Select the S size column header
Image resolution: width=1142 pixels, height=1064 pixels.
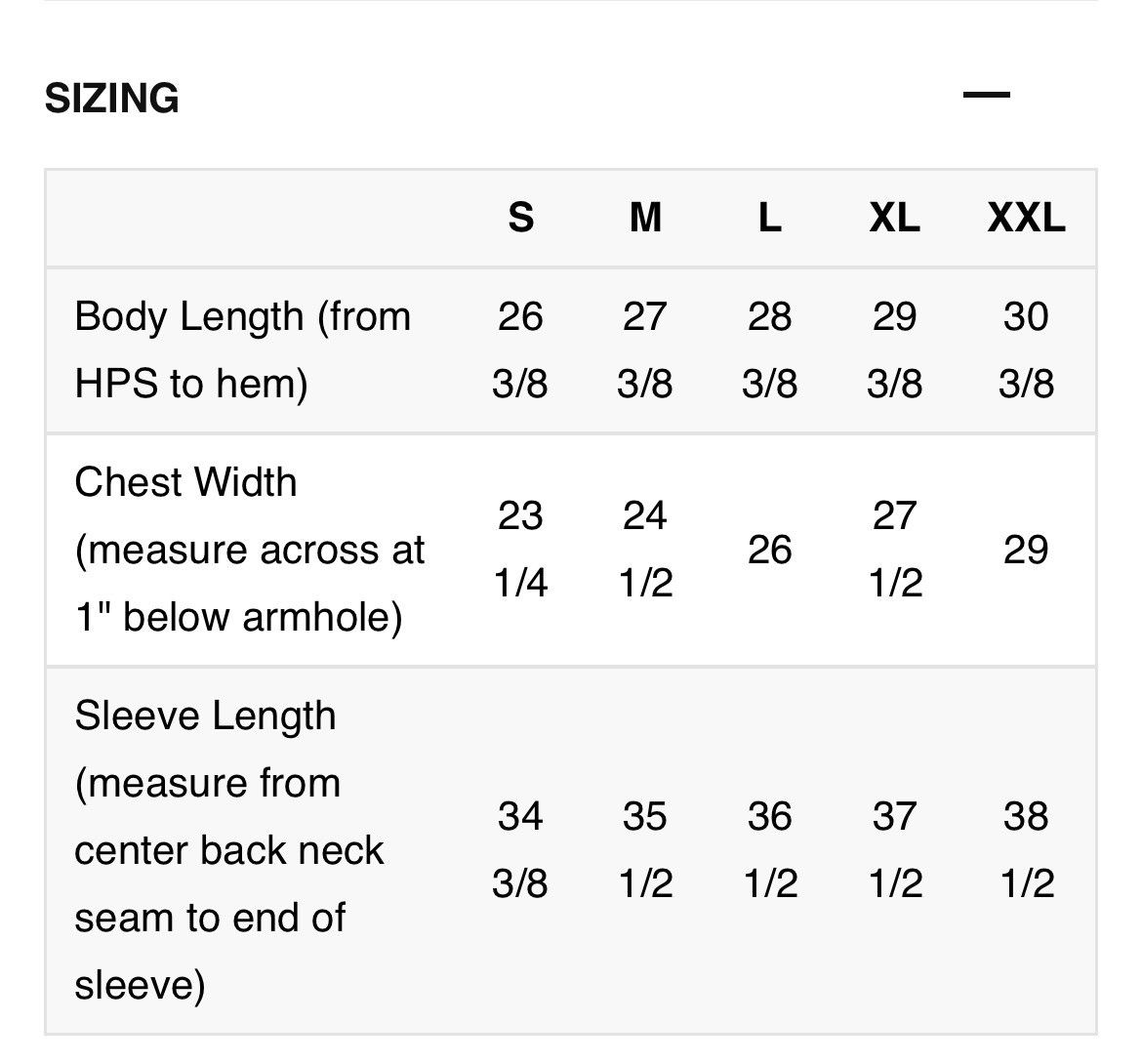point(521,217)
